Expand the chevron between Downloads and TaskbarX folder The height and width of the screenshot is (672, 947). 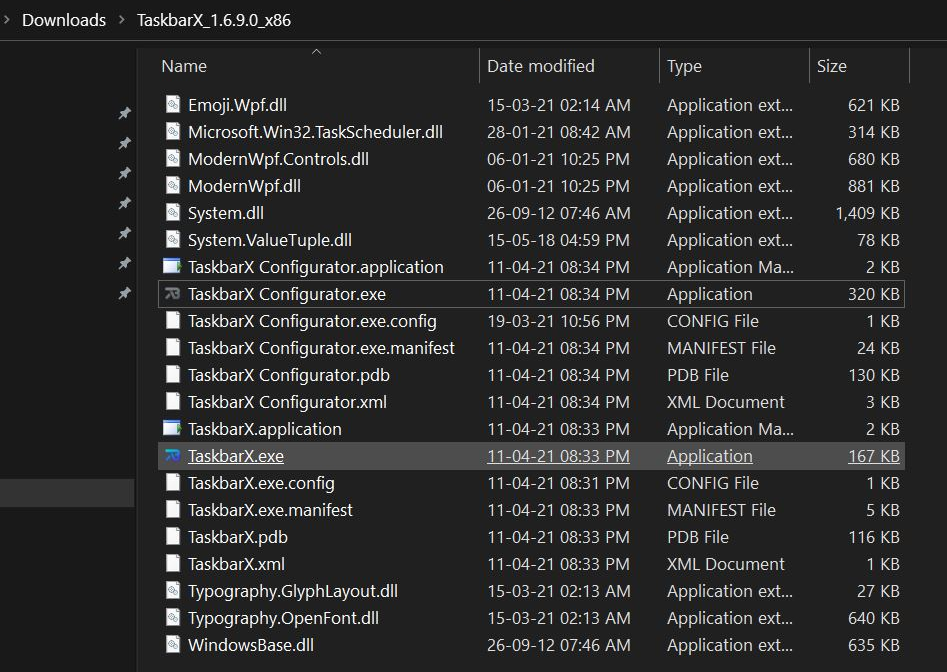click(121, 20)
